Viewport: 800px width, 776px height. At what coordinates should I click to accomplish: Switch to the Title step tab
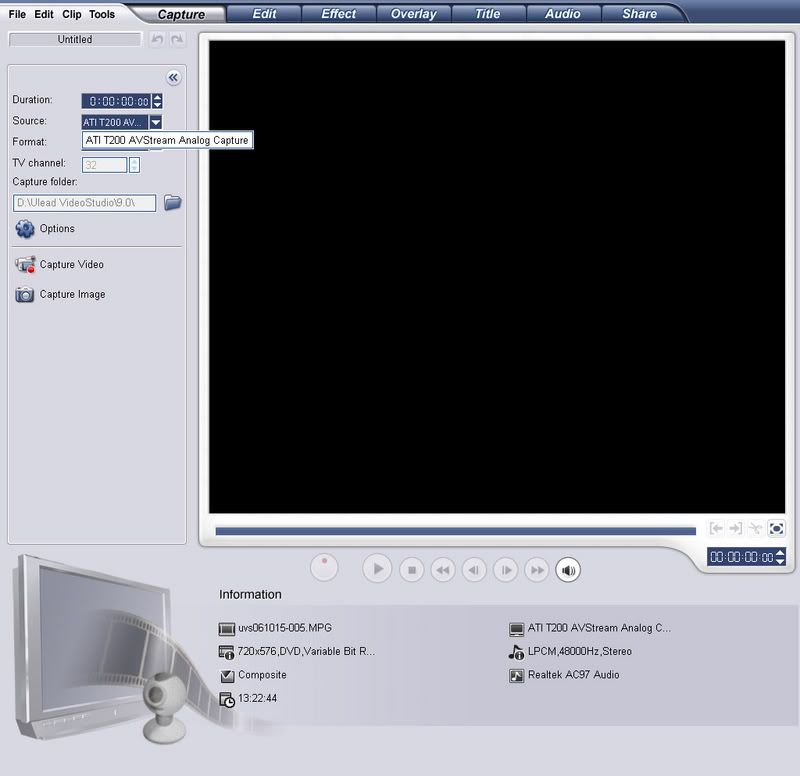(x=487, y=14)
